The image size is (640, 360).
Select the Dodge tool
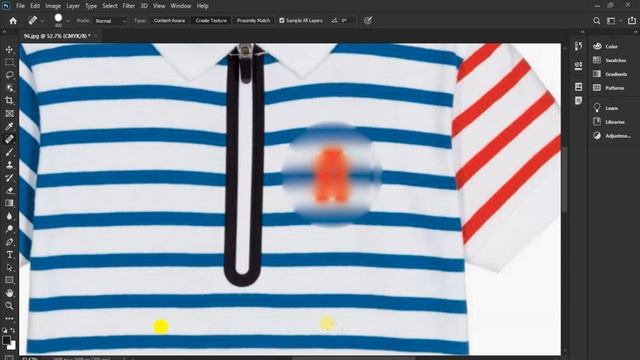[9, 229]
